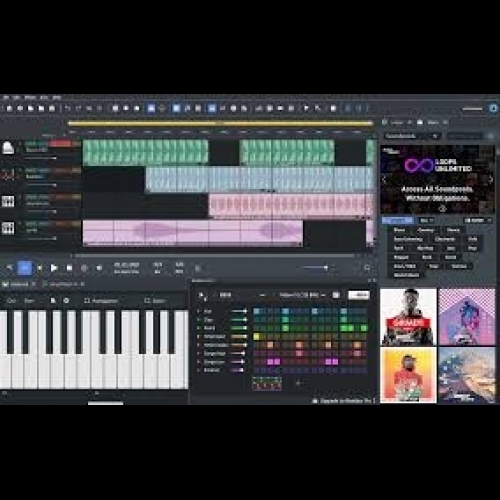Expand the sort dropdown right of genre filter
The image size is (500, 500).
pos(478,220)
